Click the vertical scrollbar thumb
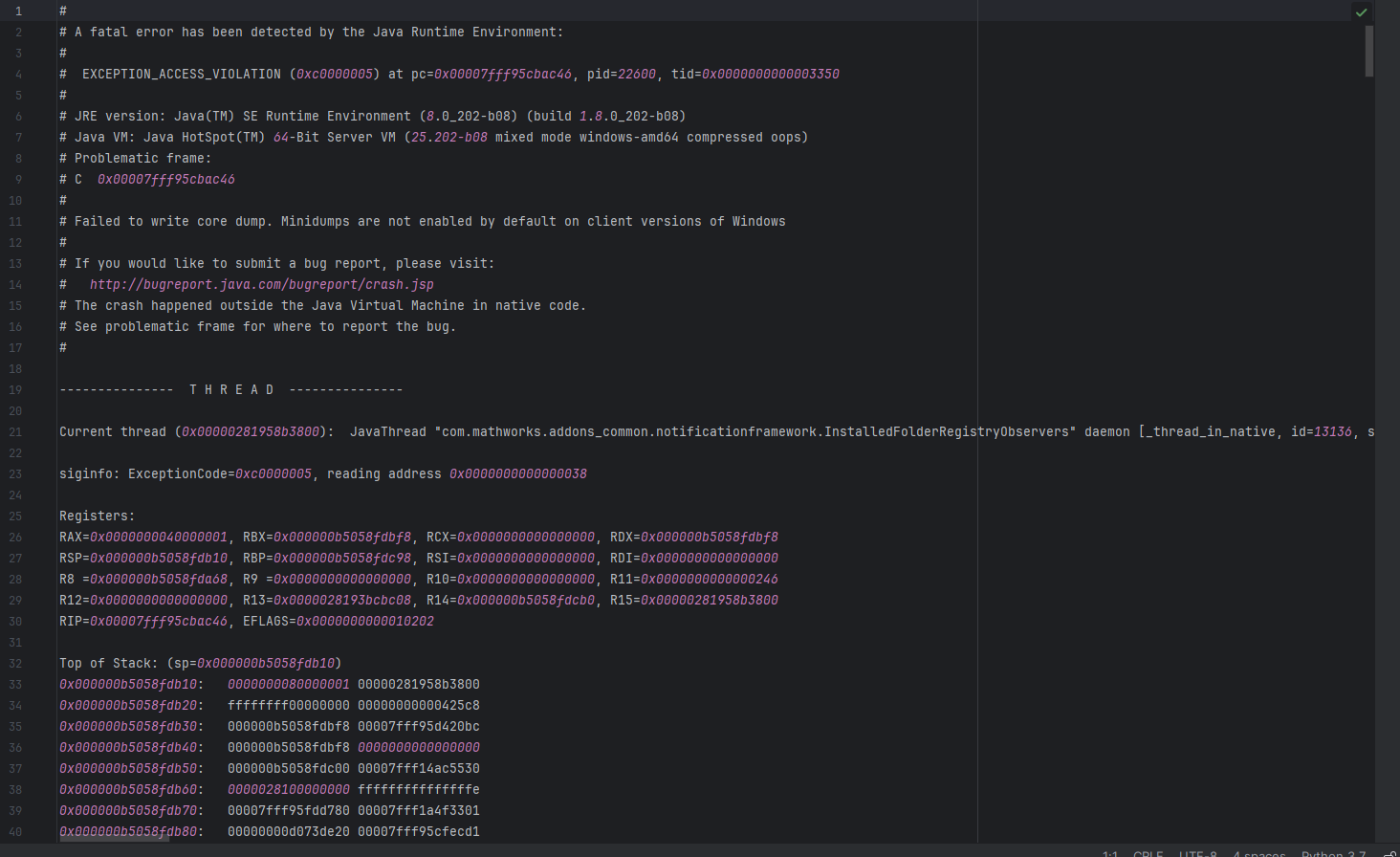Image resolution: width=1400 pixels, height=857 pixels. coord(1368,51)
